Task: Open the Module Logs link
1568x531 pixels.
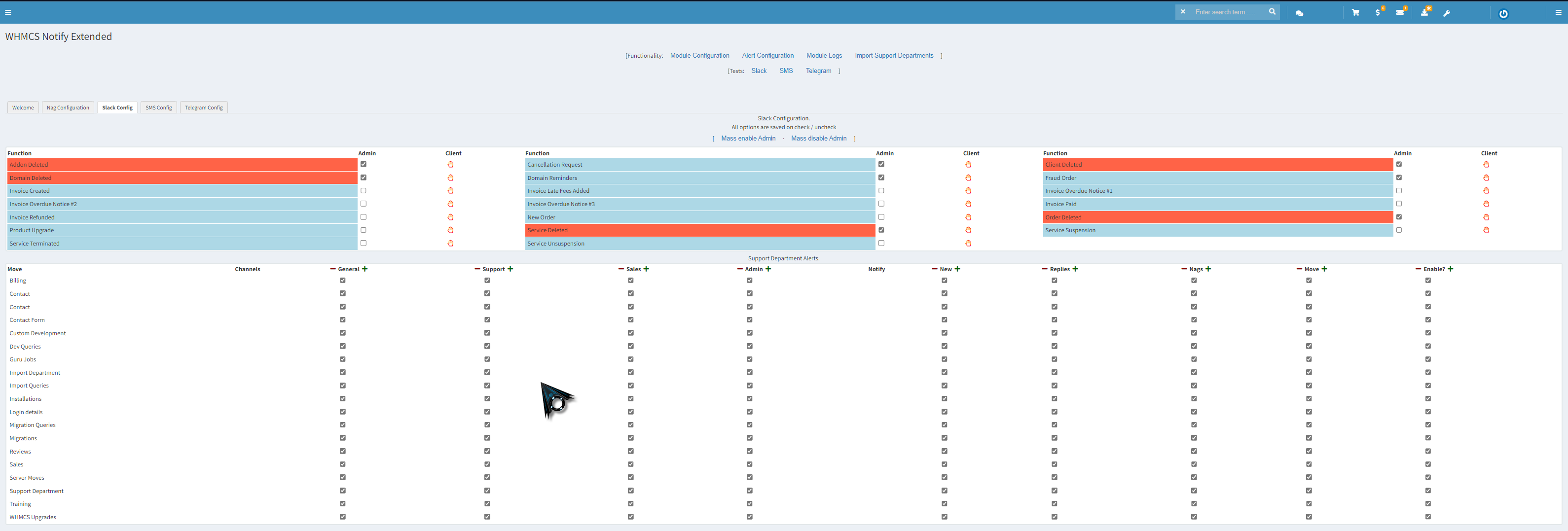Action: [824, 55]
